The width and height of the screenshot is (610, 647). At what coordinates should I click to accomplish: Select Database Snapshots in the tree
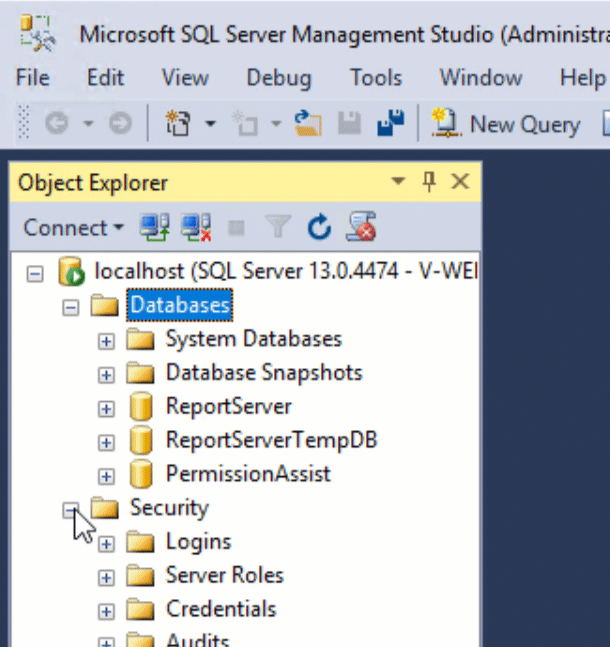[x=264, y=373]
